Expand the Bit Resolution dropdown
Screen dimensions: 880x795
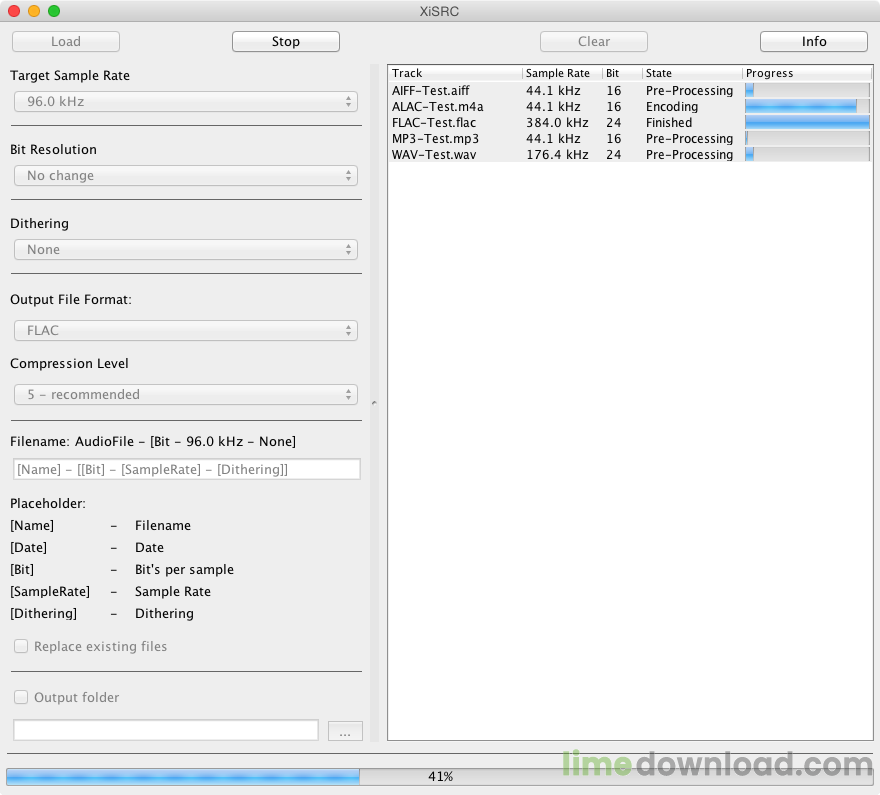[x=186, y=176]
